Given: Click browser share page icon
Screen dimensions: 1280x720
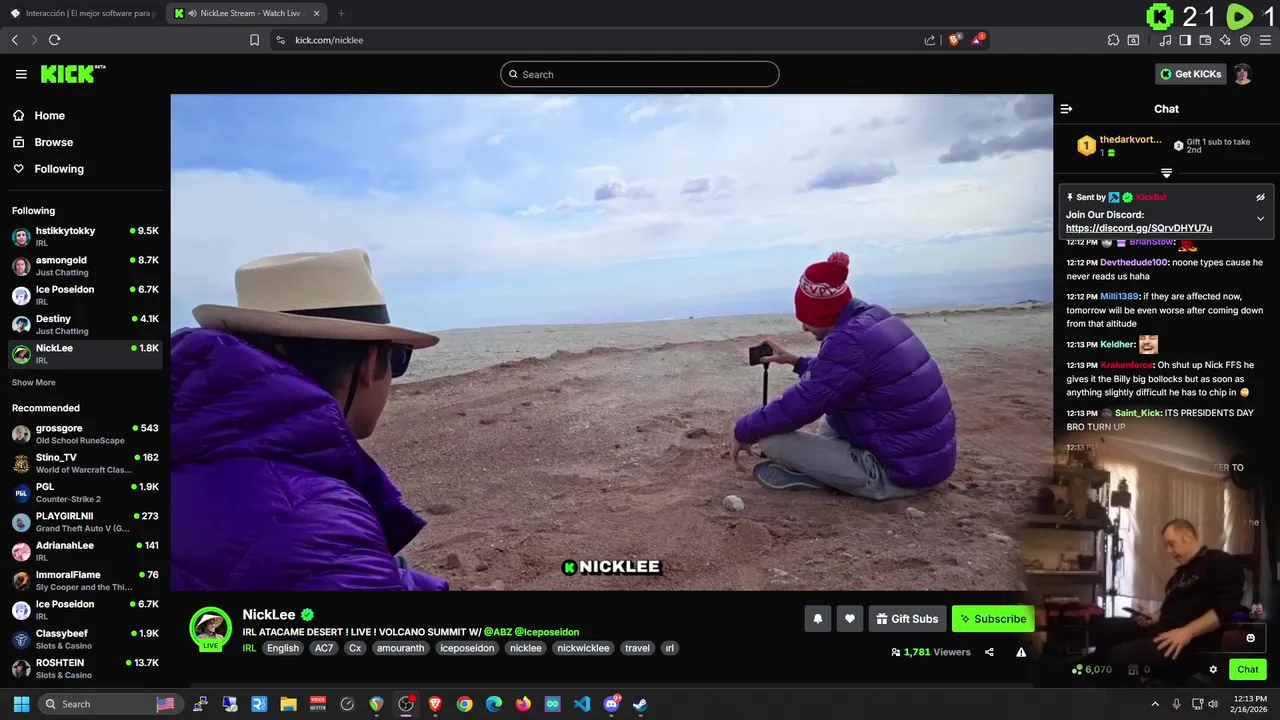Looking at the screenshot, I should [930, 40].
